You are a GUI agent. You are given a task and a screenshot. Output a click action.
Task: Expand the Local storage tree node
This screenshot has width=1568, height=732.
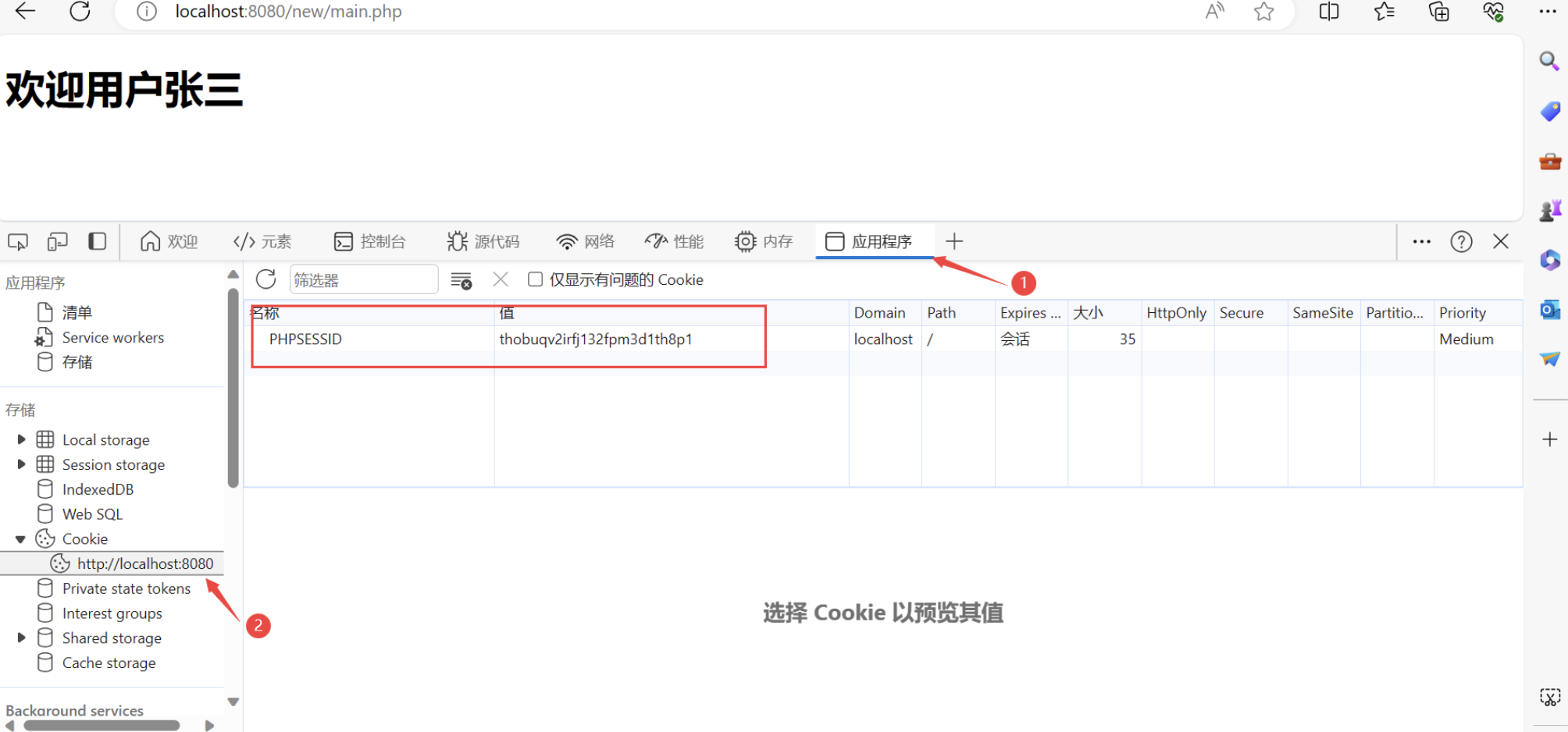(x=21, y=440)
